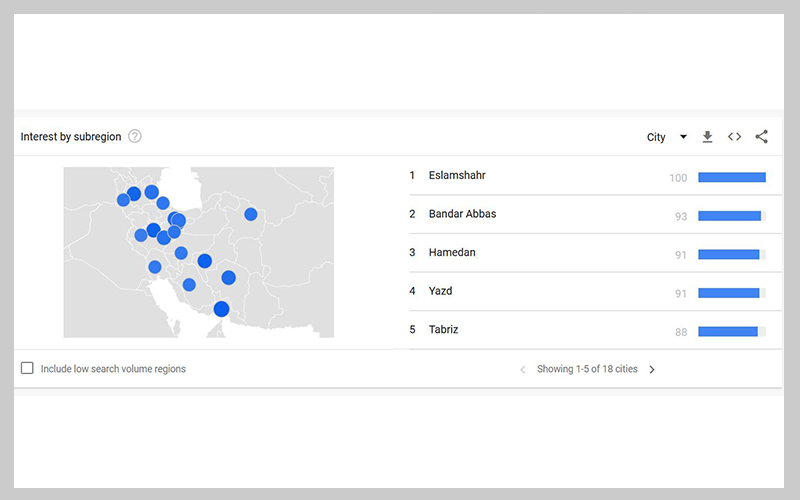The image size is (800, 500).
Task: Select Eslamshahr in the city list
Action: (x=456, y=176)
